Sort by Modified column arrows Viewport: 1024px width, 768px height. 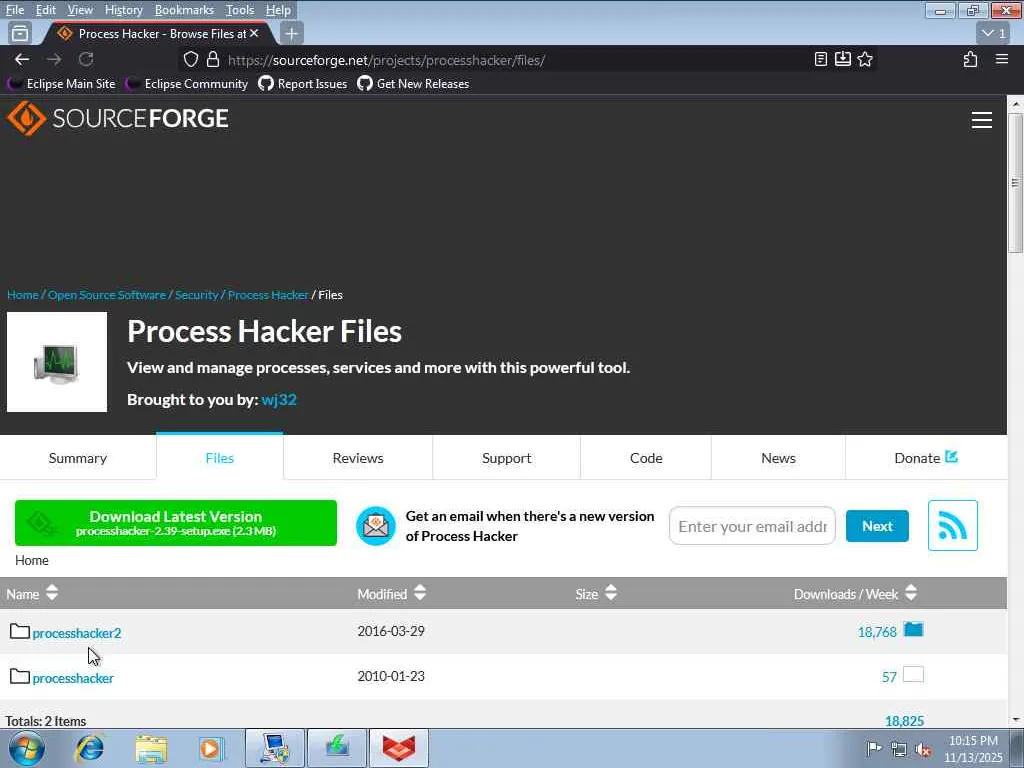420,593
